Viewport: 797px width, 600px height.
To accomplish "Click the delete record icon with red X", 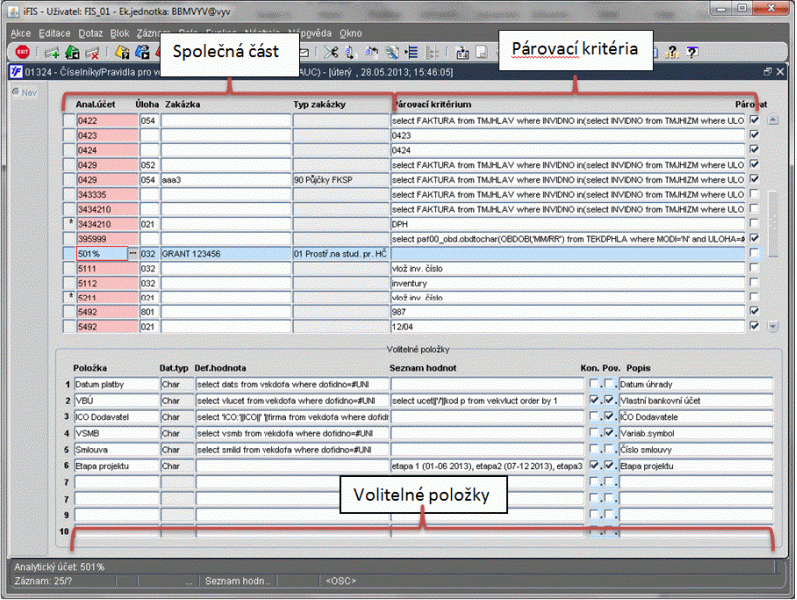I will (92, 52).
